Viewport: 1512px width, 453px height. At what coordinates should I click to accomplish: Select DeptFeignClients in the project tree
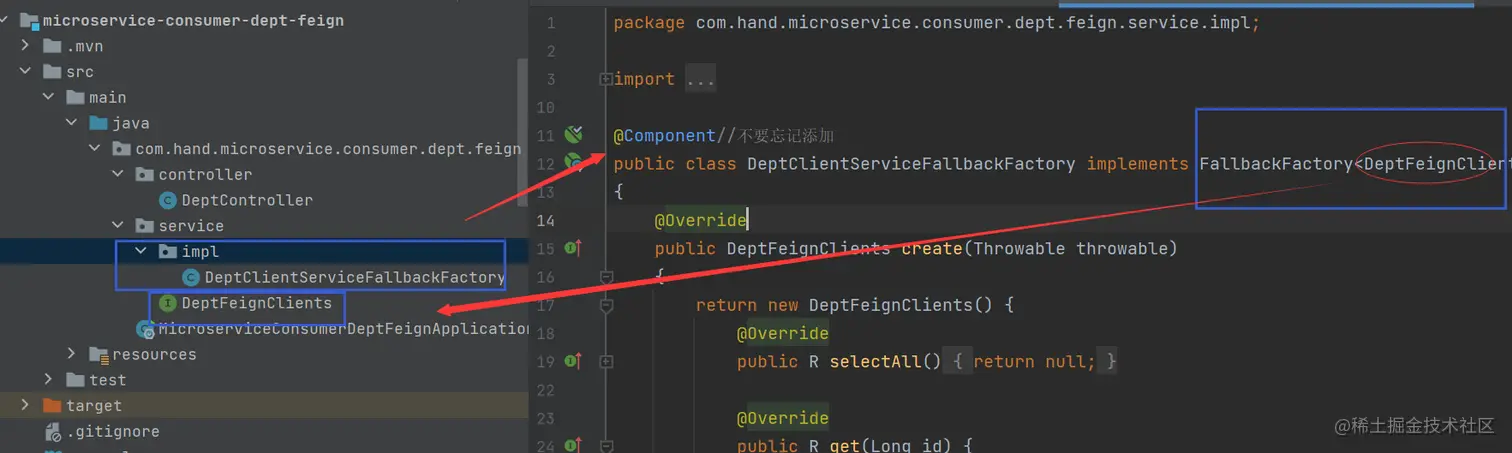coord(256,303)
